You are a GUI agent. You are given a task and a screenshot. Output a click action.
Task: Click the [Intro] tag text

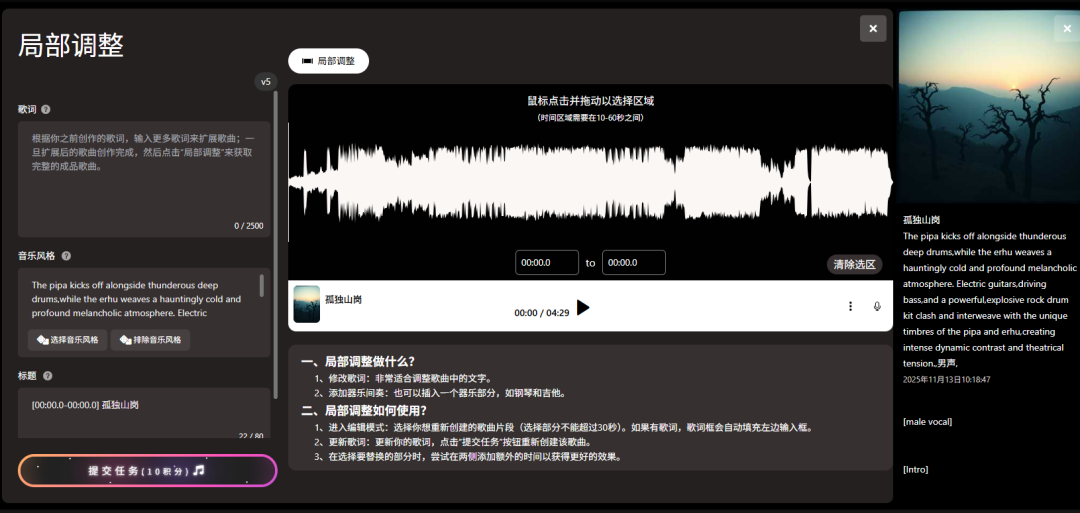(x=915, y=470)
